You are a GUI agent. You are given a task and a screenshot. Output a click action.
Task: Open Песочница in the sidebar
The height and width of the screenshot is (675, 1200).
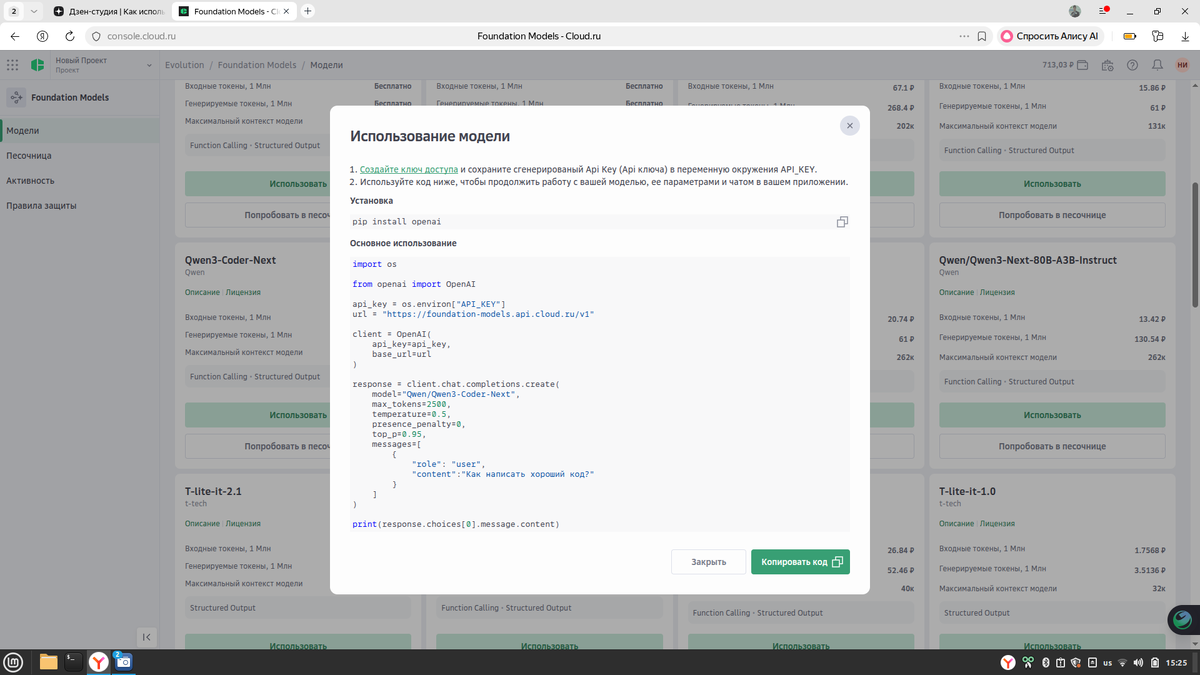79,156
